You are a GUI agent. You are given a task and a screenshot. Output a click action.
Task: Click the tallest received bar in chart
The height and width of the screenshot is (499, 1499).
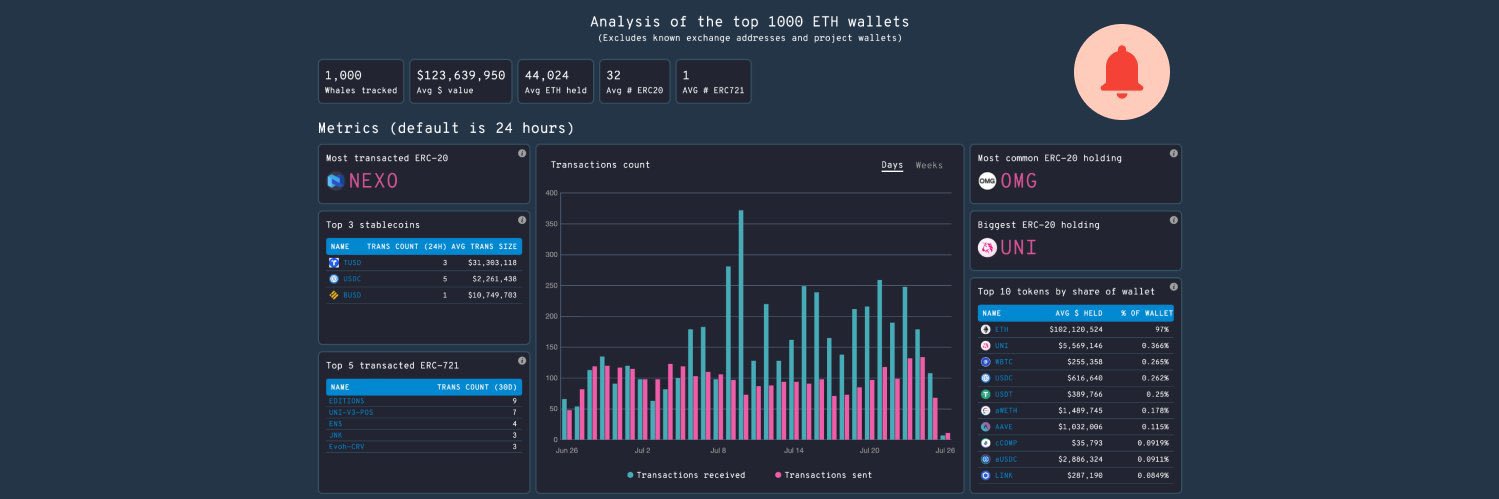pos(741,325)
